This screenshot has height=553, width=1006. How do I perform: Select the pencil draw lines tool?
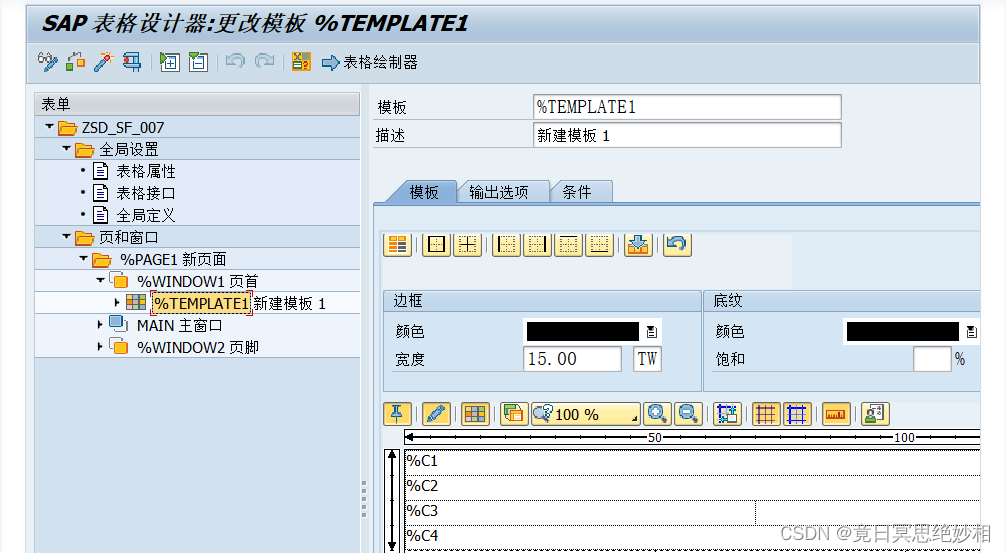coord(436,414)
